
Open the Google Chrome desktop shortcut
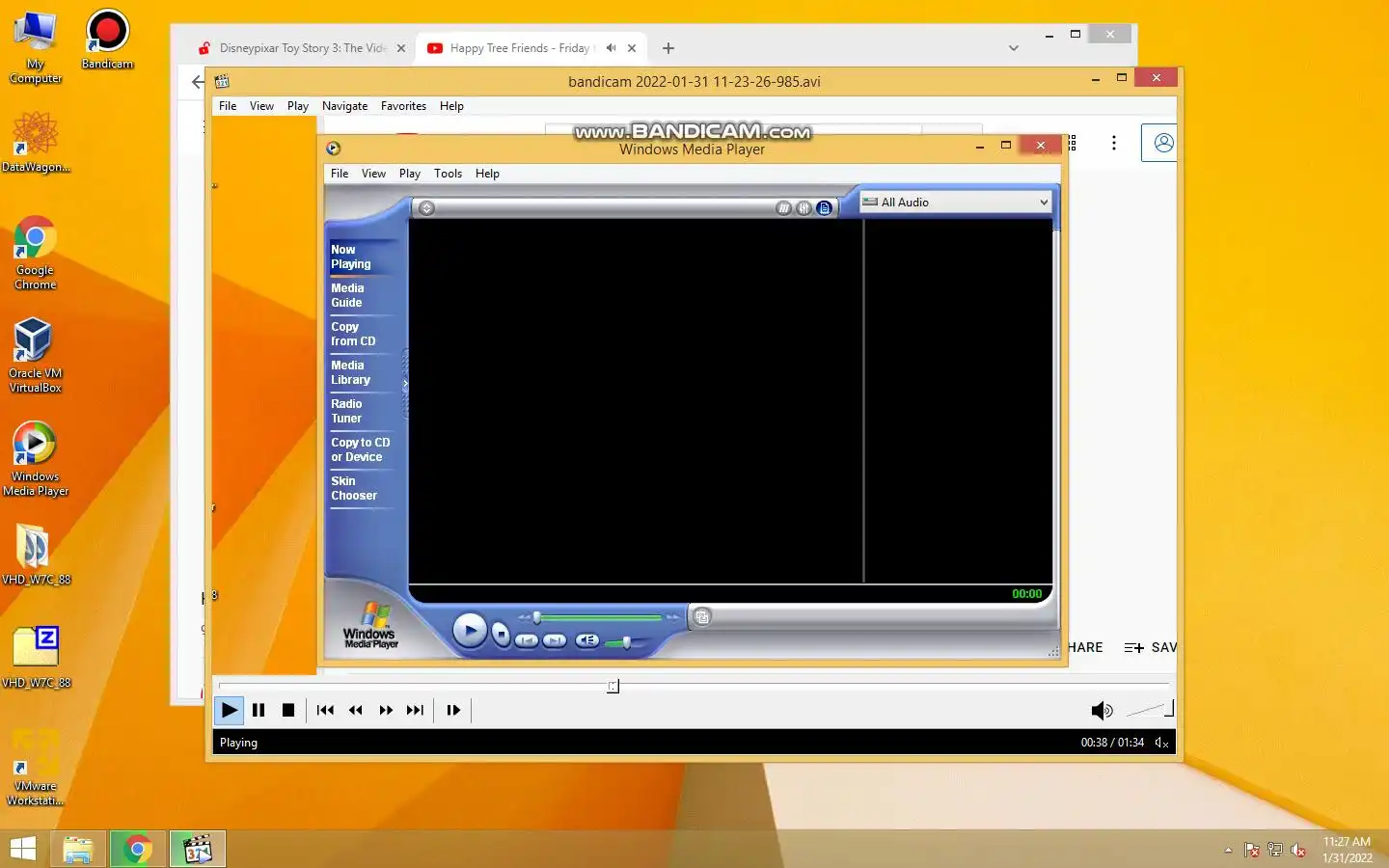36,253
